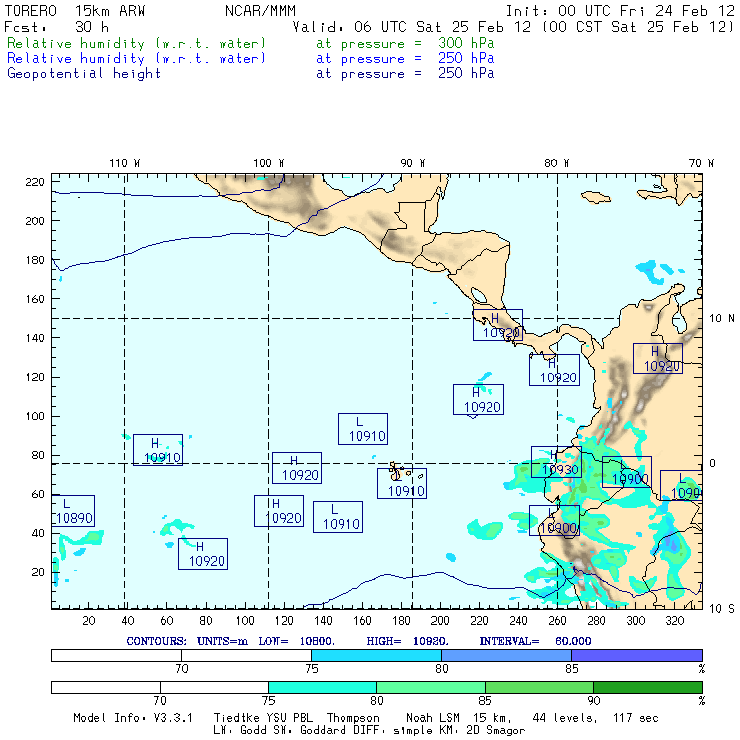Click the "TORERO 15km ARW" title text
This screenshot has height=740, width=740.
point(75,11)
